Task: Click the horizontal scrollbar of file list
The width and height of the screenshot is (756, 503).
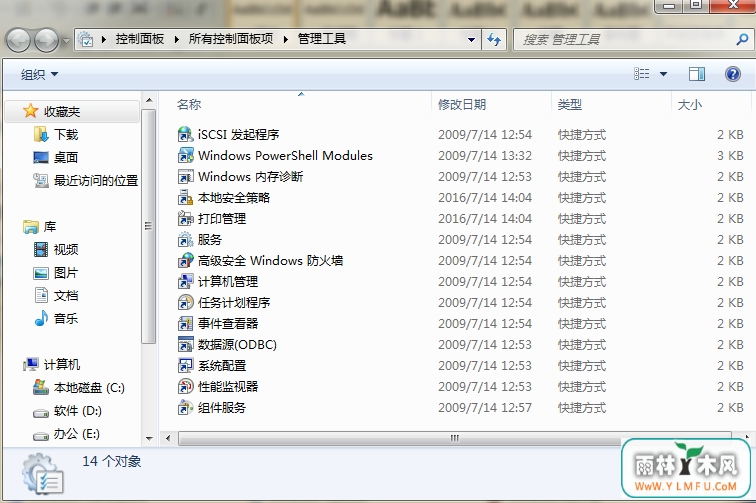Action: tap(455, 438)
